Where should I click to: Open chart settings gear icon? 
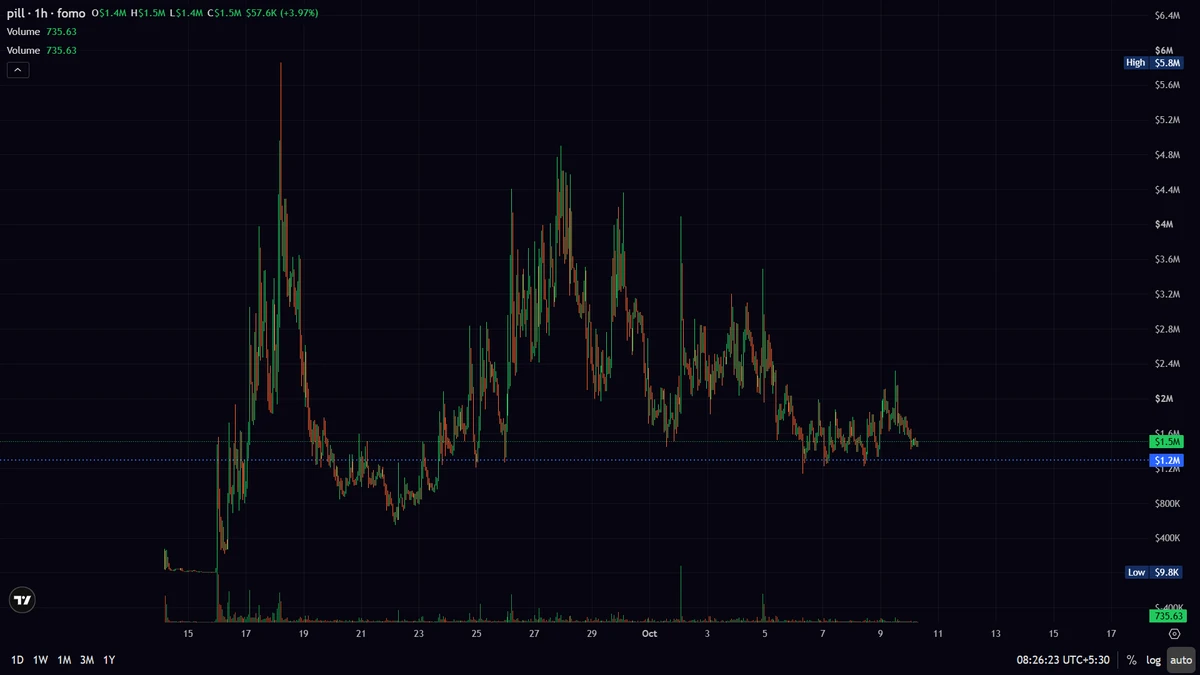(1175, 633)
